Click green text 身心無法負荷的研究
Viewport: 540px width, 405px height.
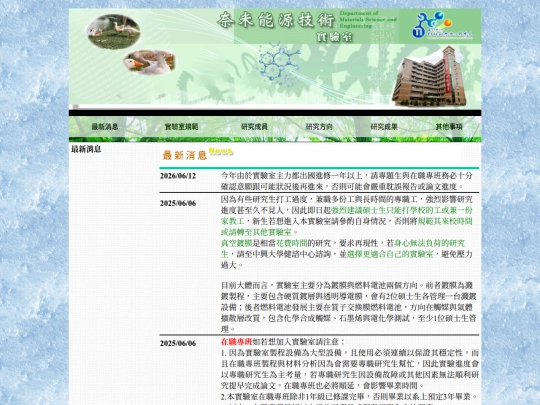click(x=429, y=243)
